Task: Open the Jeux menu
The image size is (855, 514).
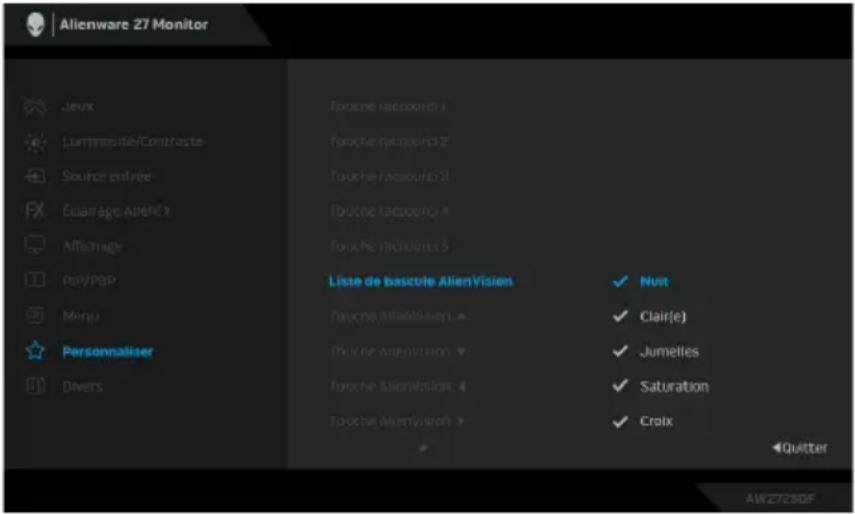Action: [77, 106]
